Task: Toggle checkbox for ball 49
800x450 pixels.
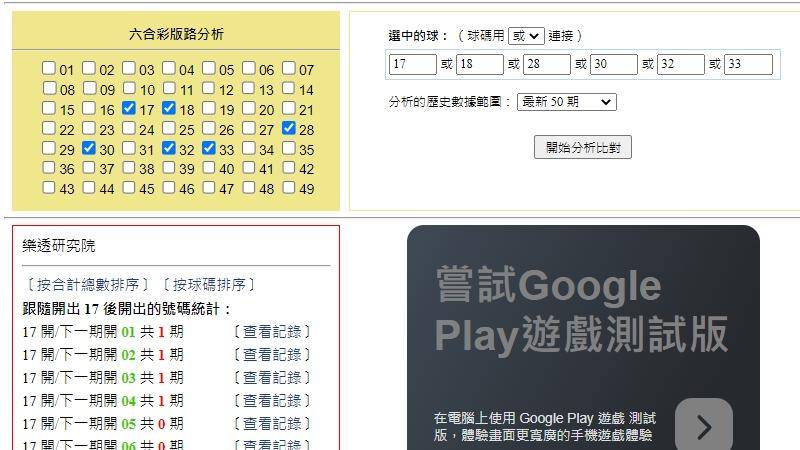Action: [289, 188]
